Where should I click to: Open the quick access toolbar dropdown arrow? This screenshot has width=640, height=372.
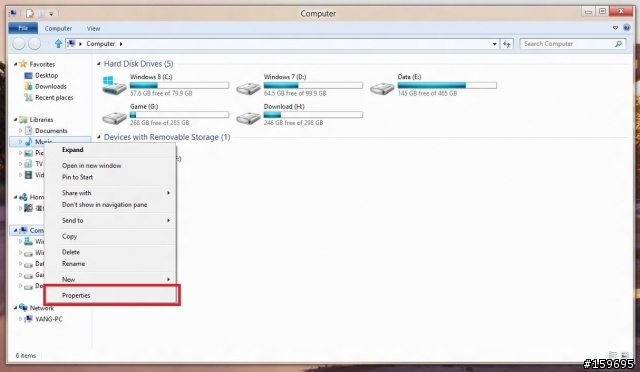coord(51,14)
